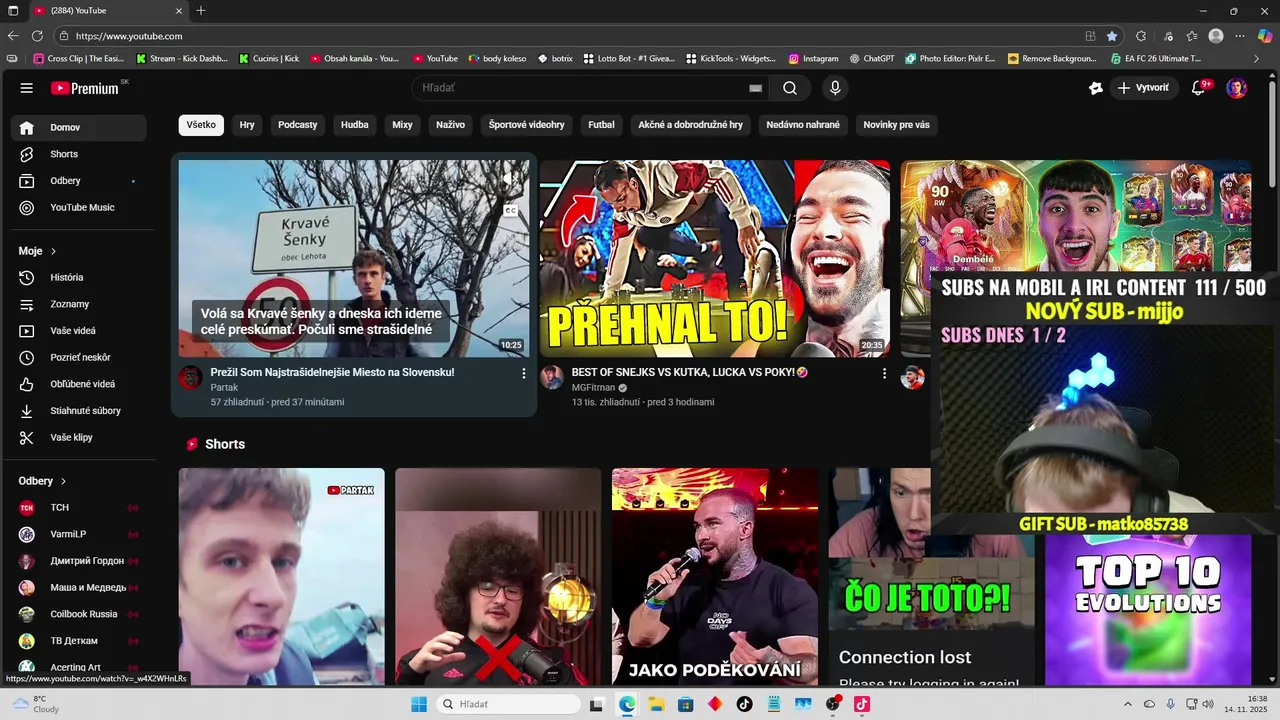Select the Hry filter chip
This screenshot has height=720, width=1280.
click(x=247, y=125)
